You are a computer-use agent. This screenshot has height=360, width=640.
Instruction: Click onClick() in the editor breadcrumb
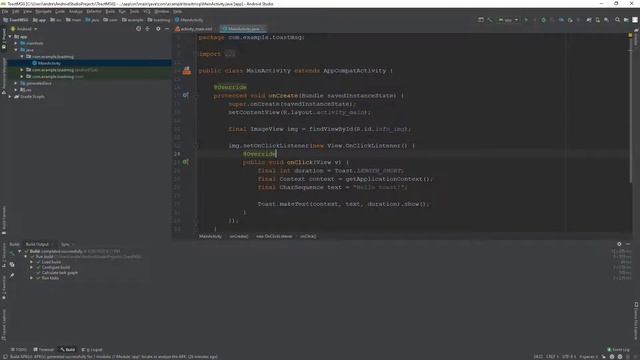click(x=308, y=236)
